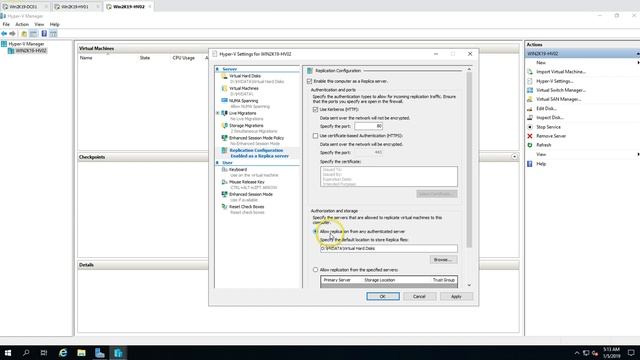Click OK in Hyper-V Settings dialog
The width and height of the screenshot is (640, 360).
[x=383, y=296]
